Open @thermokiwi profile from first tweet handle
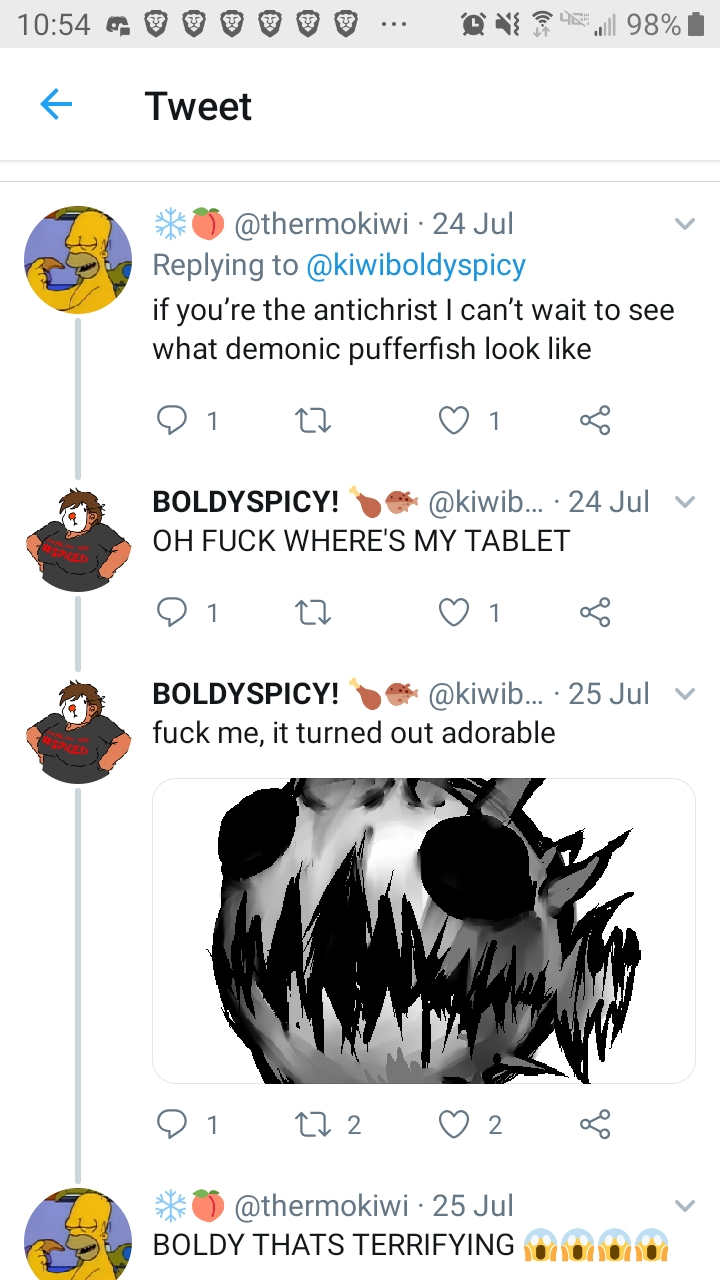720x1280 pixels. coord(321,224)
